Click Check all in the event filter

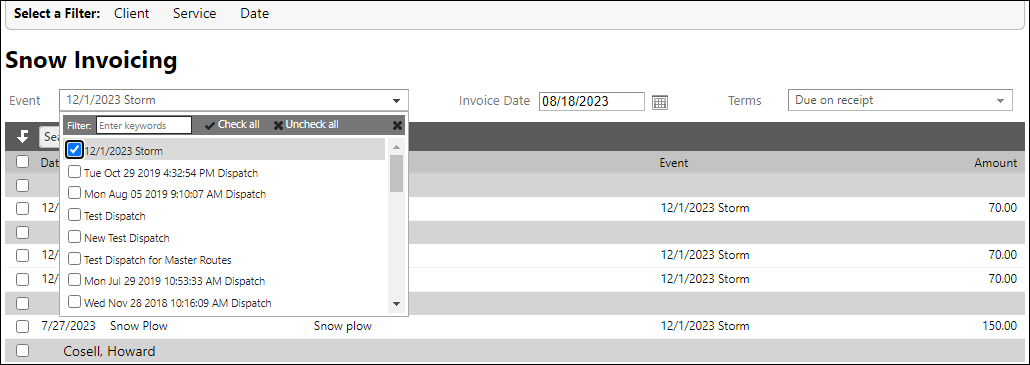(x=232, y=125)
